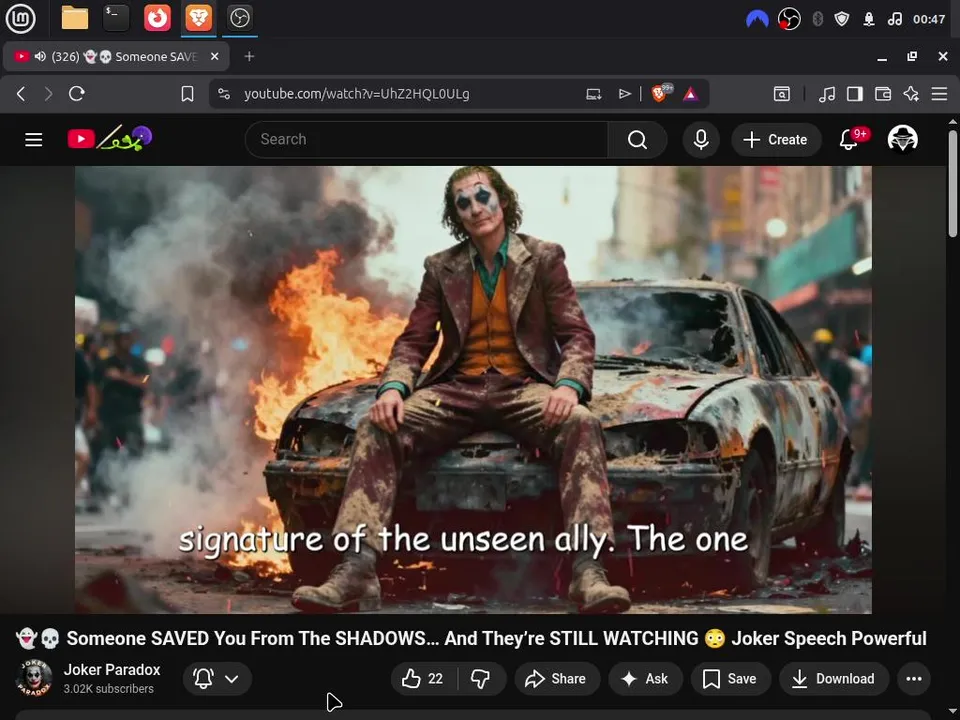This screenshot has width=960, height=720.
Task: Click the install/cast screen icon in address bar
Action: pos(593,94)
